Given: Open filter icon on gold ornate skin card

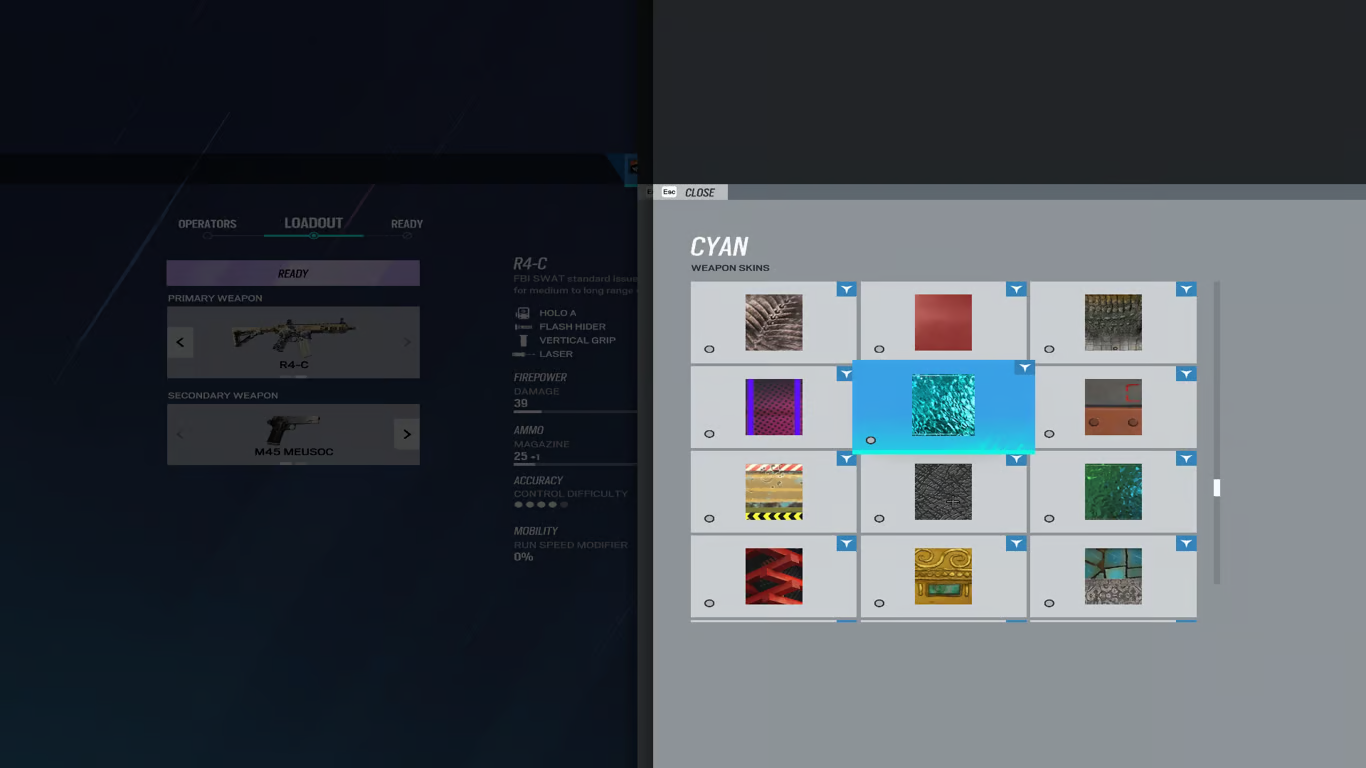Looking at the screenshot, I should (x=1016, y=543).
